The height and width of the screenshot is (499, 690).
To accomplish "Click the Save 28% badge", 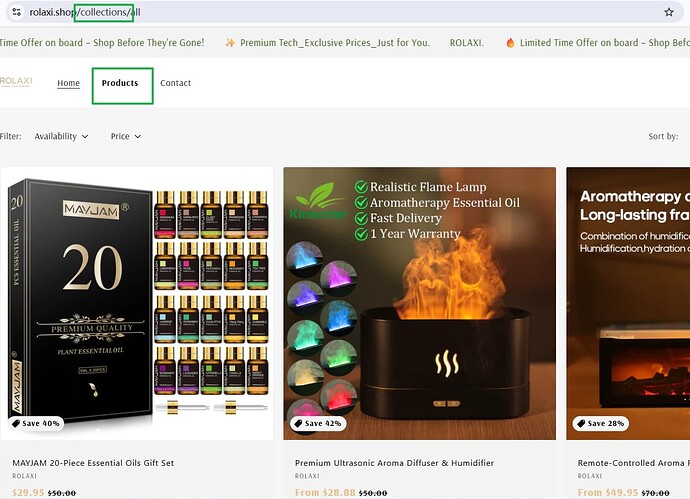I will 601,423.
